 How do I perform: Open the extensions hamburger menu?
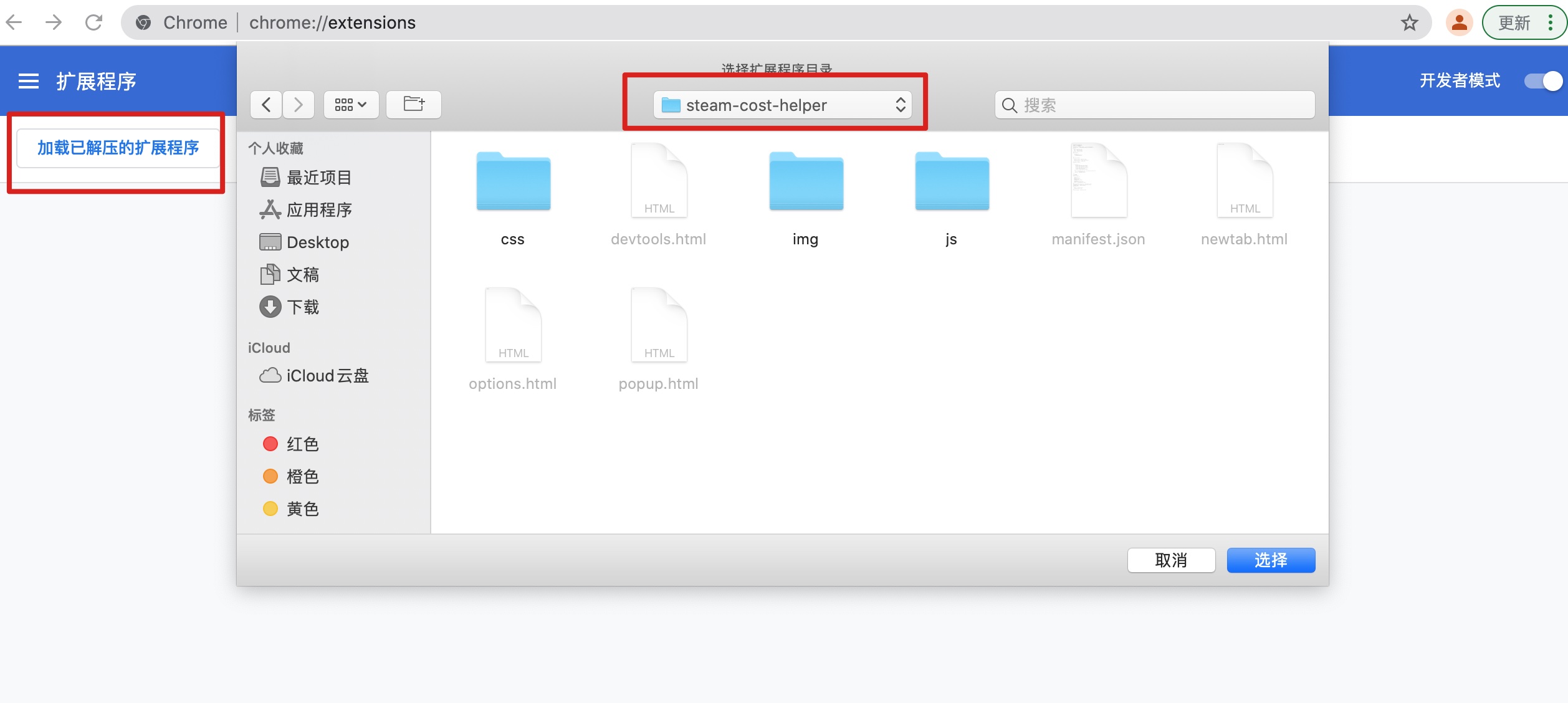tap(29, 81)
